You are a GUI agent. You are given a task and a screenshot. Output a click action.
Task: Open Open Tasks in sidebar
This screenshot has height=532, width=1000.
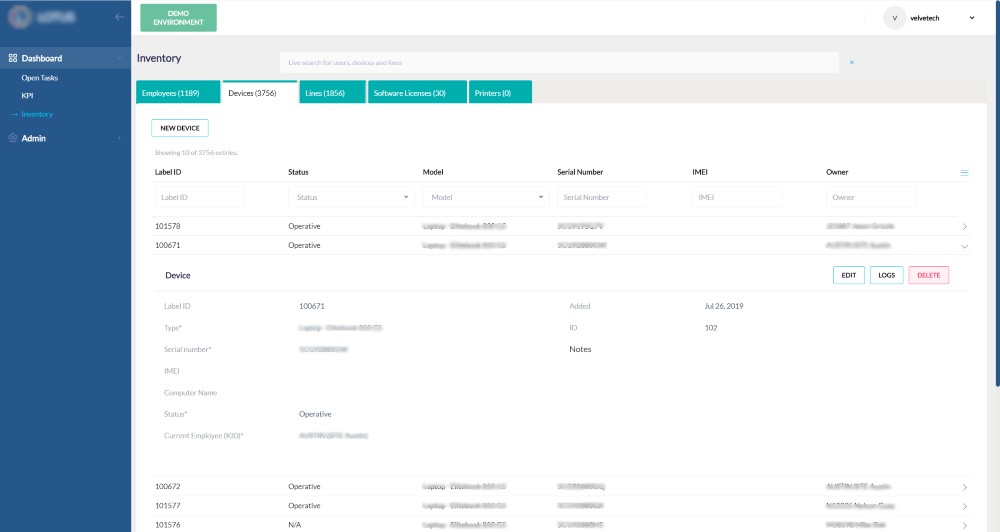click(x=40, y=78)
